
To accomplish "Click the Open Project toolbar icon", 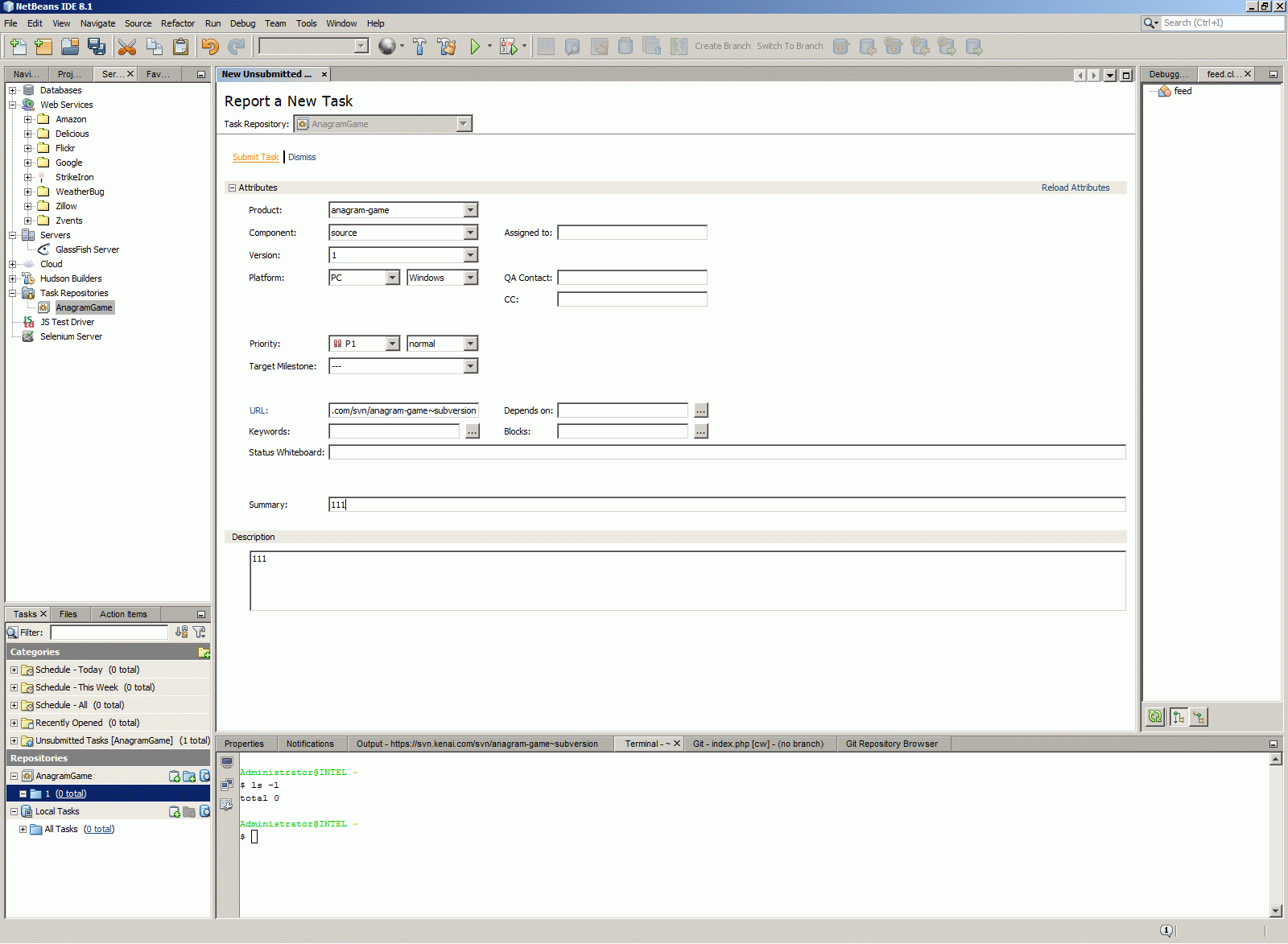I will 70,47.
